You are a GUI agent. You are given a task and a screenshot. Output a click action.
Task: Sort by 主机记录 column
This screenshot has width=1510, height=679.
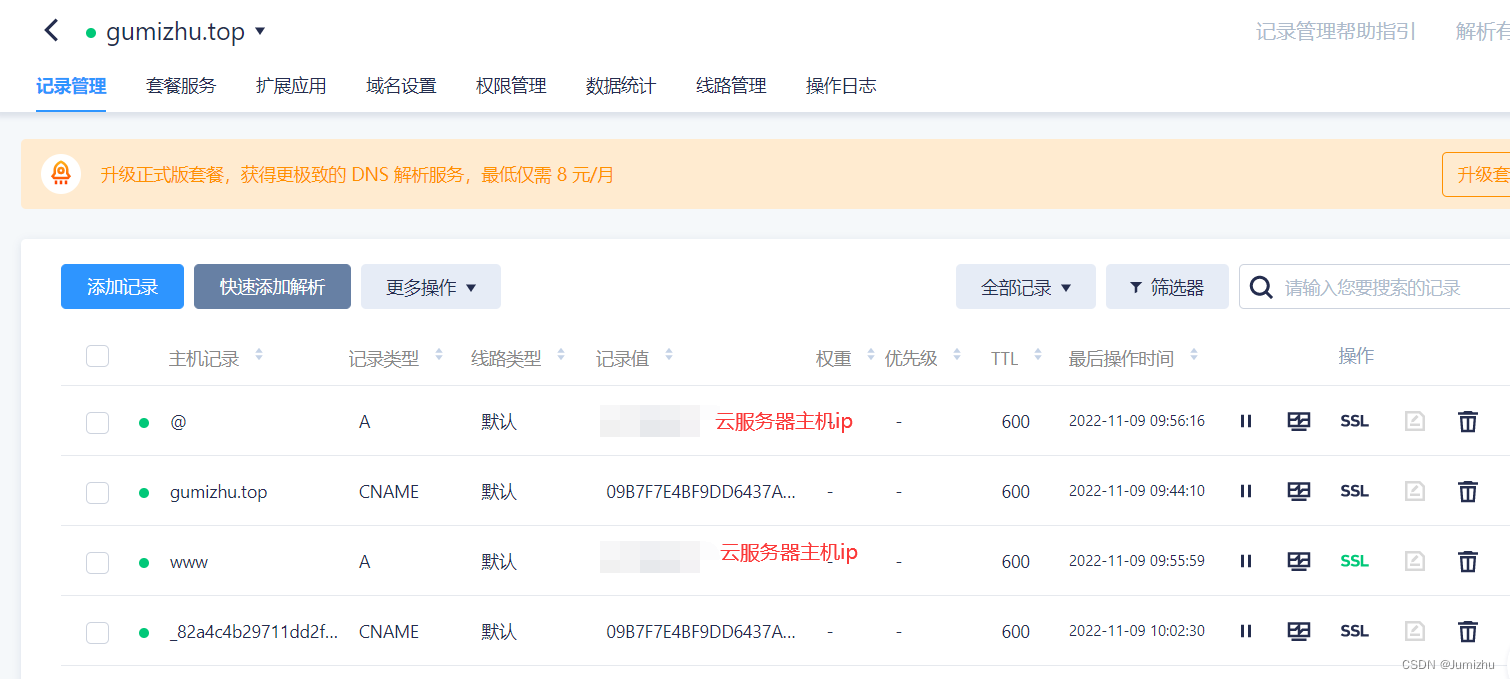coord(259,356)
